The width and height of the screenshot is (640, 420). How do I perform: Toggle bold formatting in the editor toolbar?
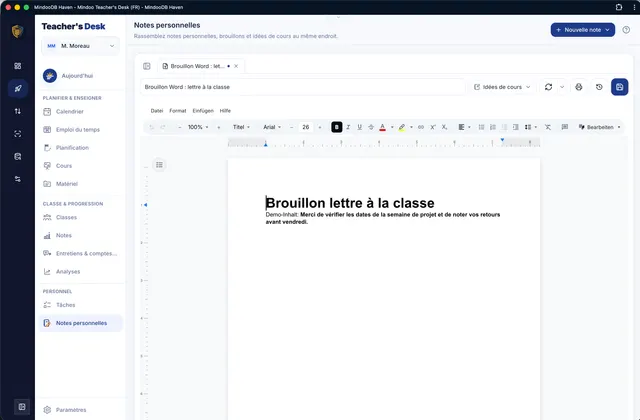click(336, 127)
